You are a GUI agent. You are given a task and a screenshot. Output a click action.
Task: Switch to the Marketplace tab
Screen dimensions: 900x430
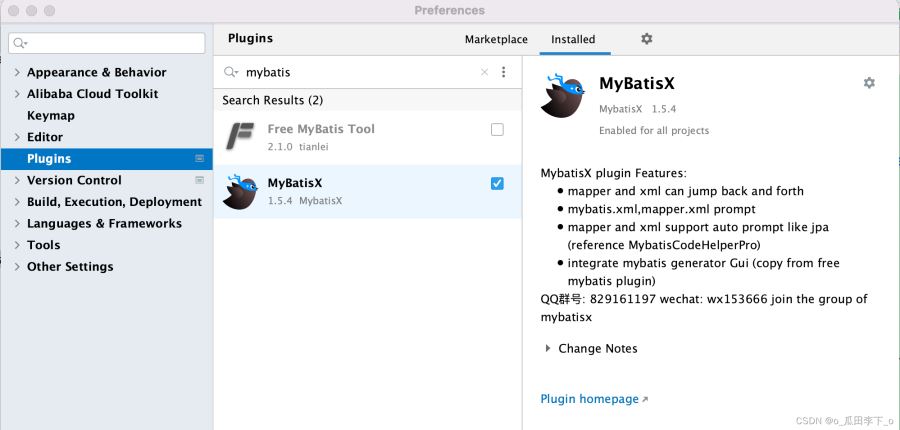pyautogui.click(x=496, y=40)
